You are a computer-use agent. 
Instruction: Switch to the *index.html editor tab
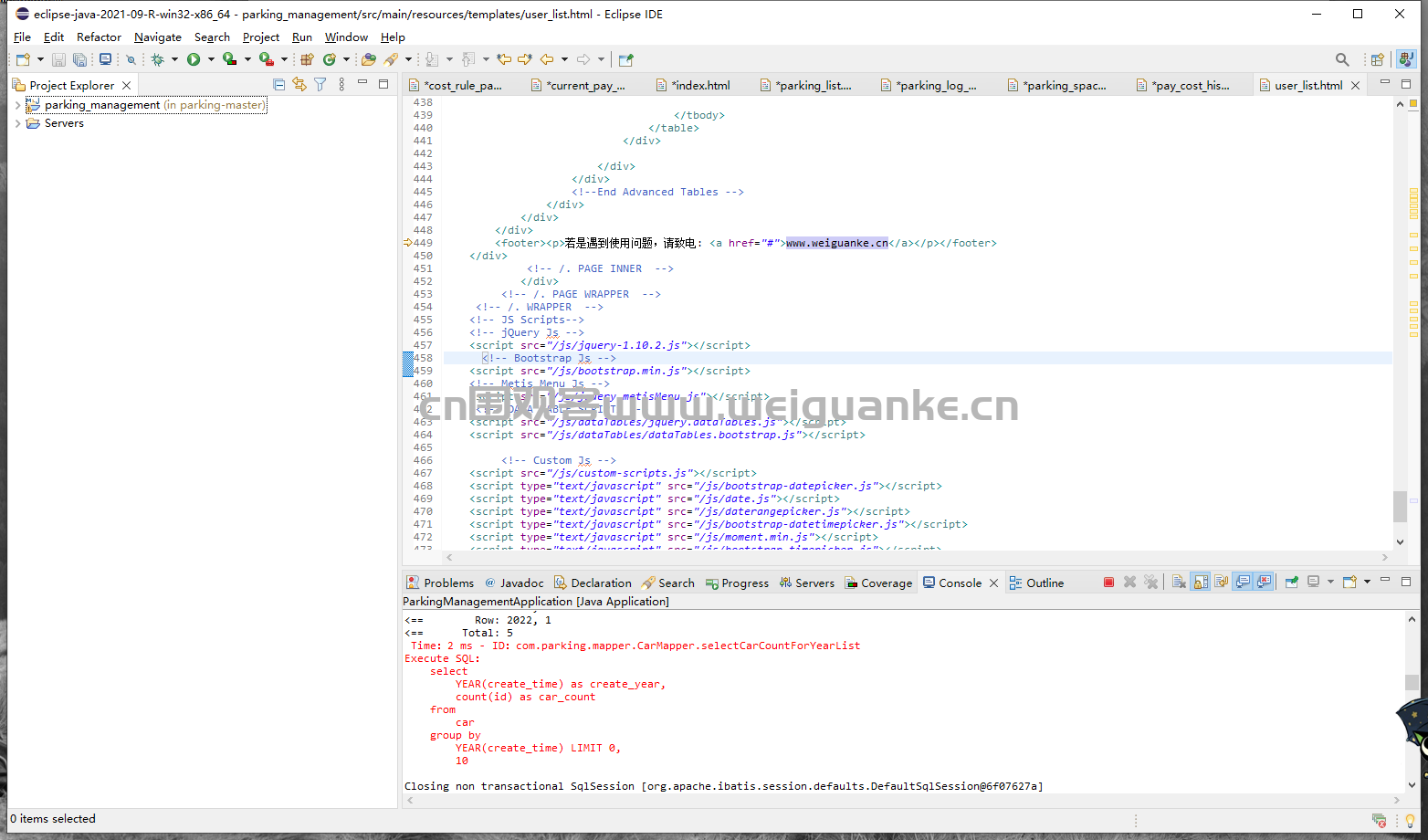(699, 86)
